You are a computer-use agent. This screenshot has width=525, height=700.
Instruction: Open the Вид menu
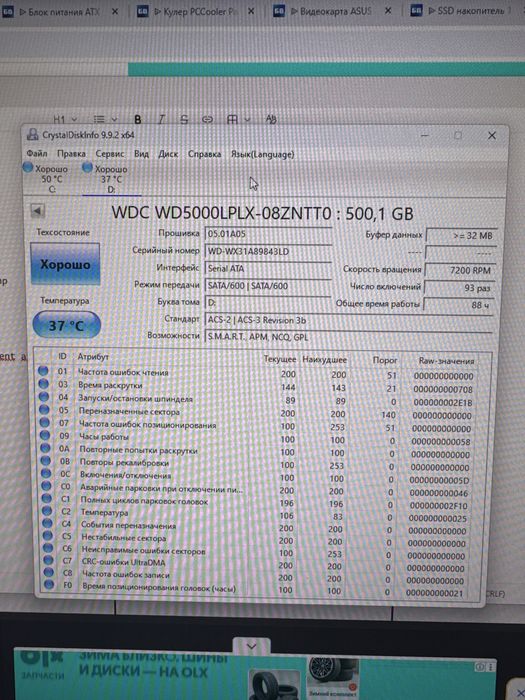pyautogui.click(x=142, y=154)
